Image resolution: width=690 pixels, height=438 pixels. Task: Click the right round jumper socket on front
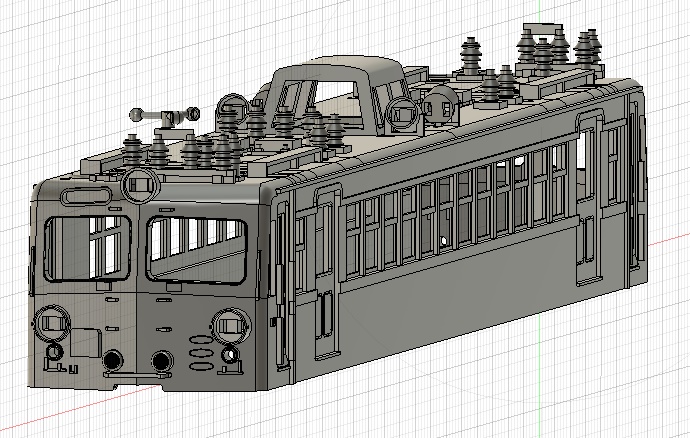click(x=162, y=361)
